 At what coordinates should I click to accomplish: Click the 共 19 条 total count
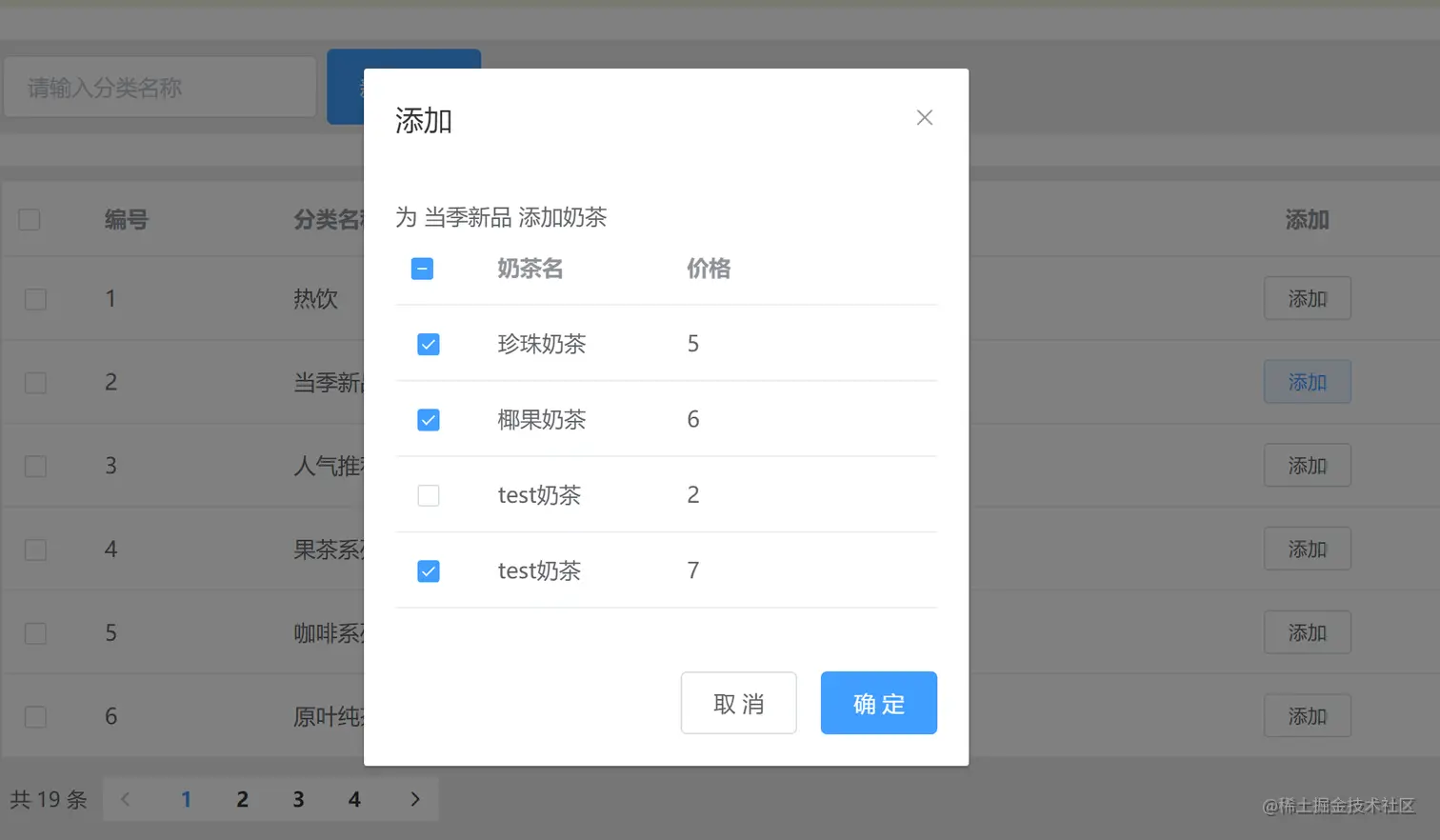(49, 799)
